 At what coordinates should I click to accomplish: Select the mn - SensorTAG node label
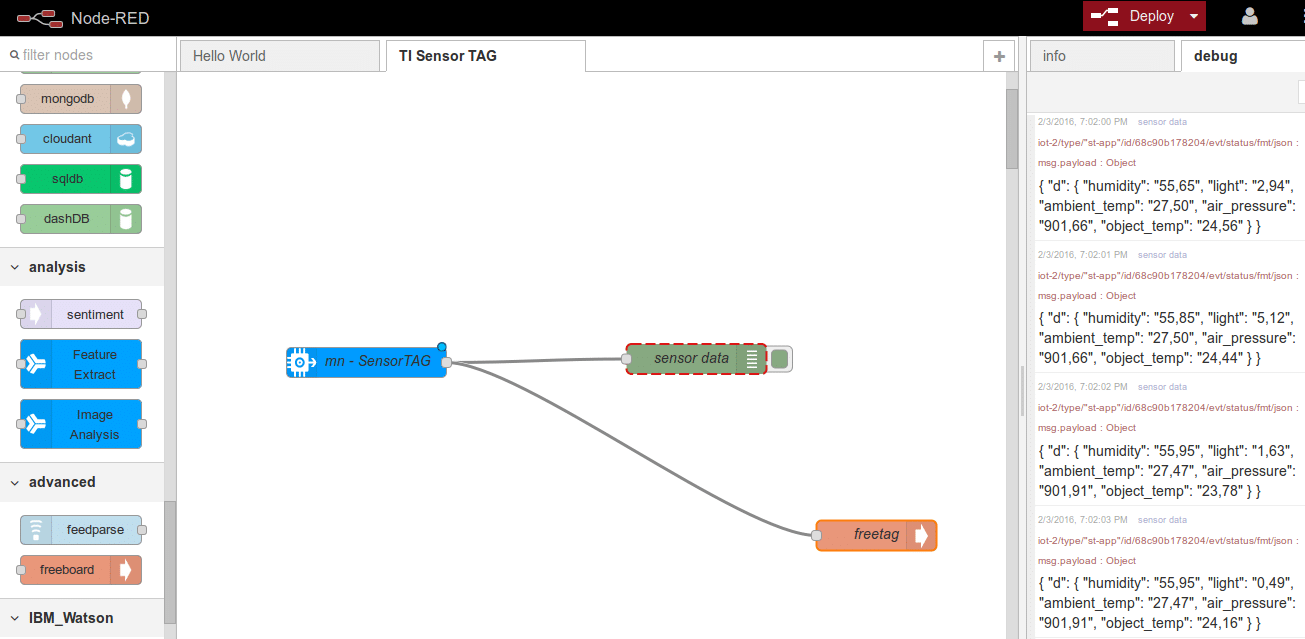(378, 362)
